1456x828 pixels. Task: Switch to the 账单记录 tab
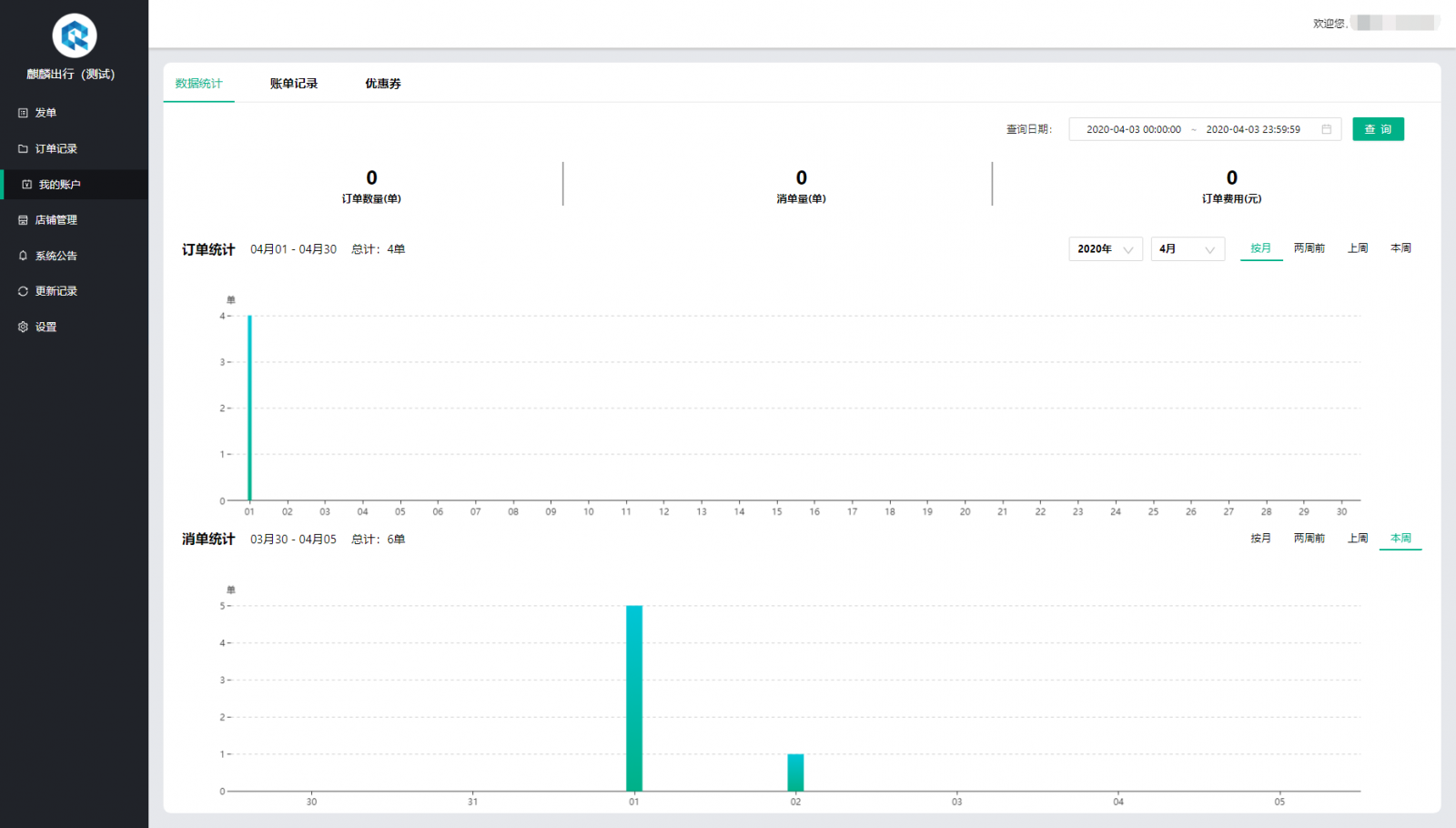pyautogui.click(x=293, y=84)
